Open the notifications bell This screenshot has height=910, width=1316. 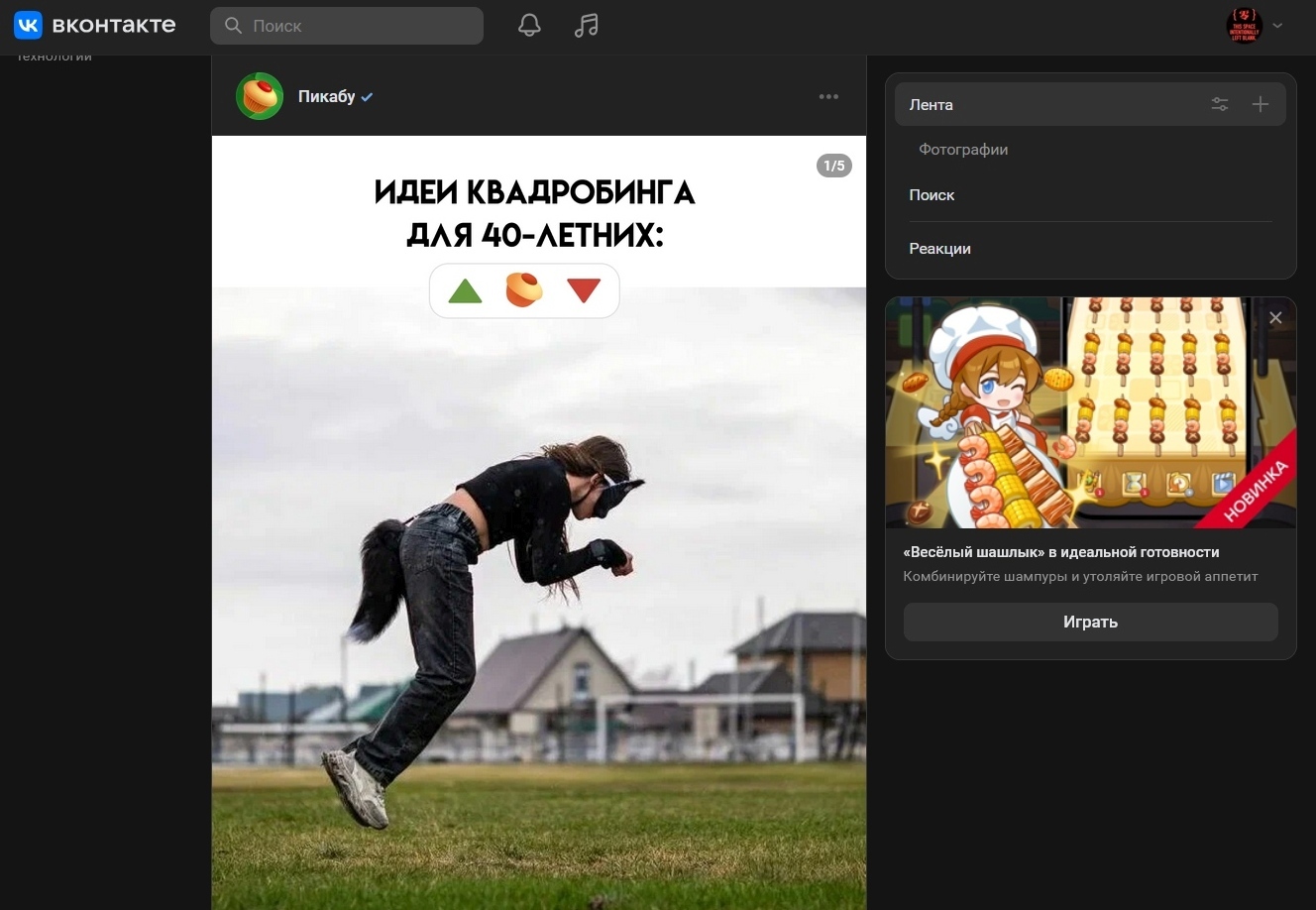[x=529, y=26]
